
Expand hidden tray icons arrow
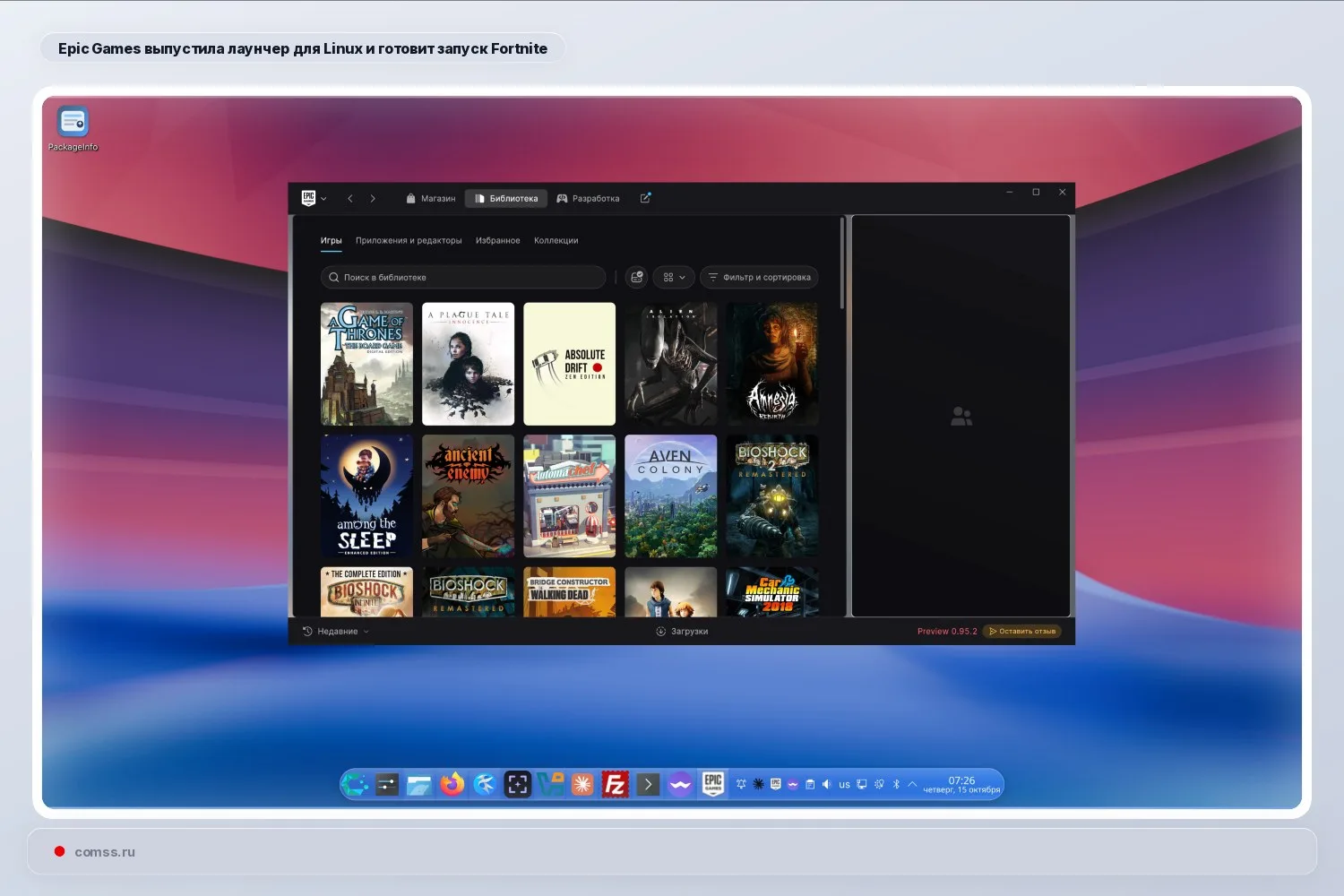coord(912,784)
